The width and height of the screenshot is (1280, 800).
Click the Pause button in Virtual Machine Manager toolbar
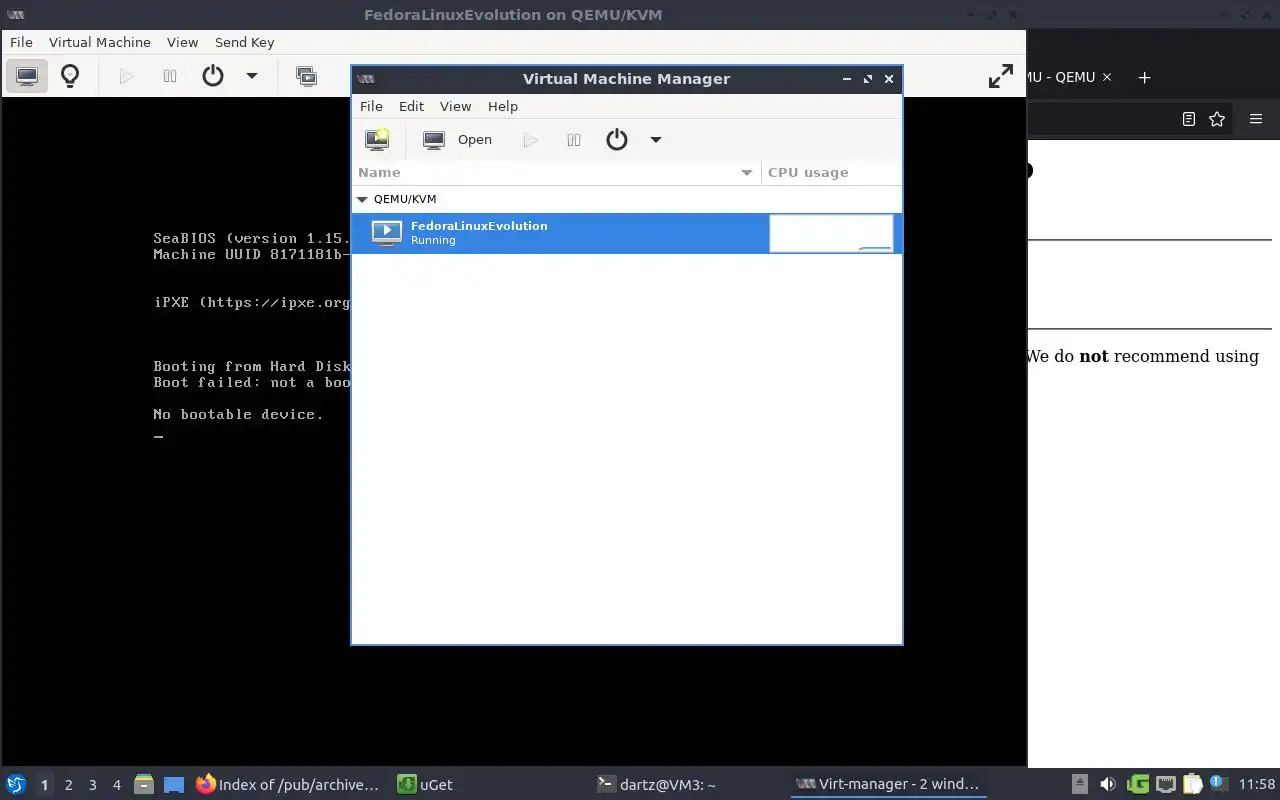(574, 140)
